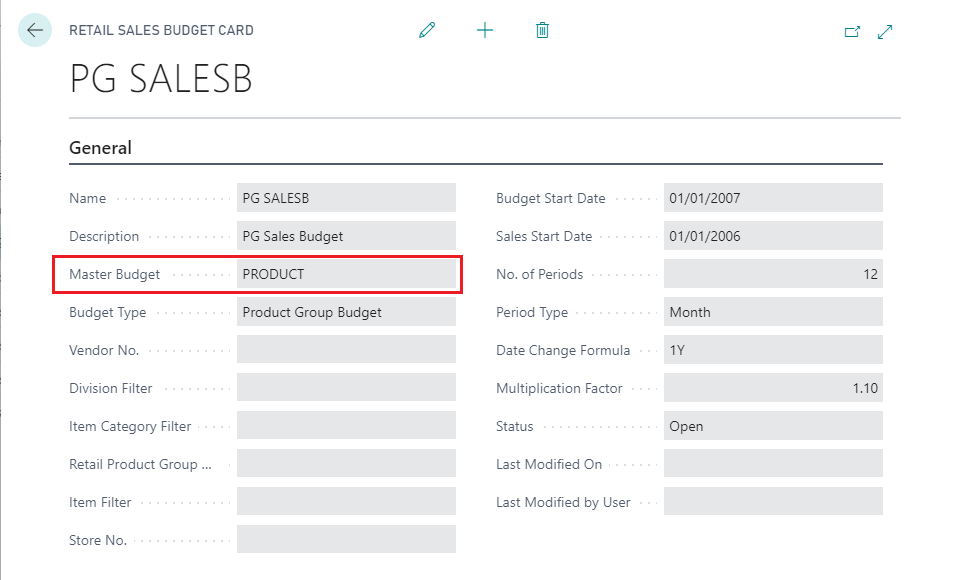Click the trash delete icon

point(542,31)
